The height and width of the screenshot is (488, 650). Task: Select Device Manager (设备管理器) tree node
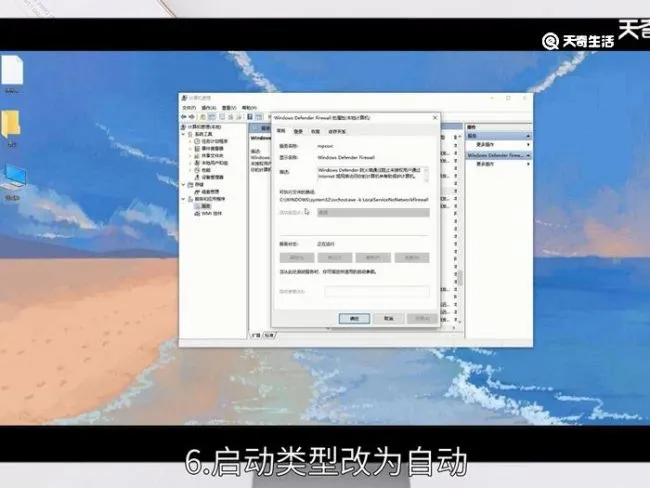[x=209, y=177]
